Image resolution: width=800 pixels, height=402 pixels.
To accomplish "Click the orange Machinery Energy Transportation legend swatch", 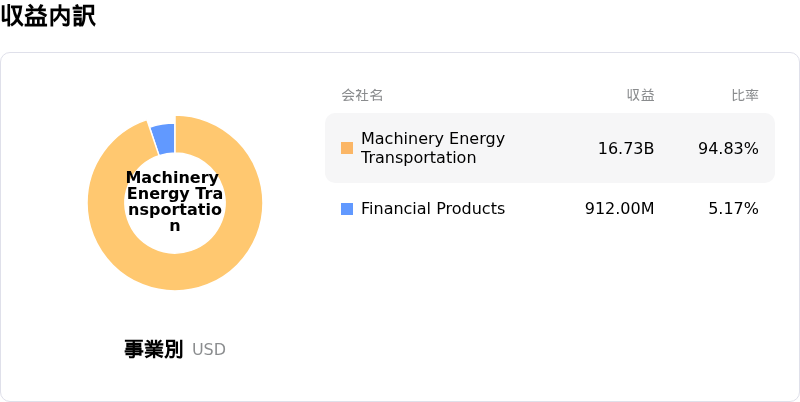I will point(347,148).
